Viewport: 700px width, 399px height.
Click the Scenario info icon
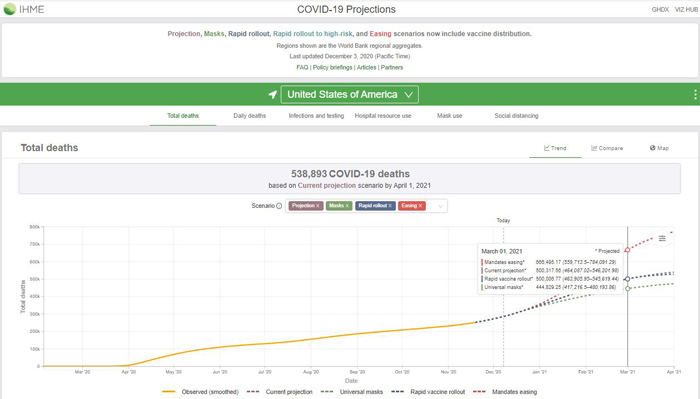(279, 206)
